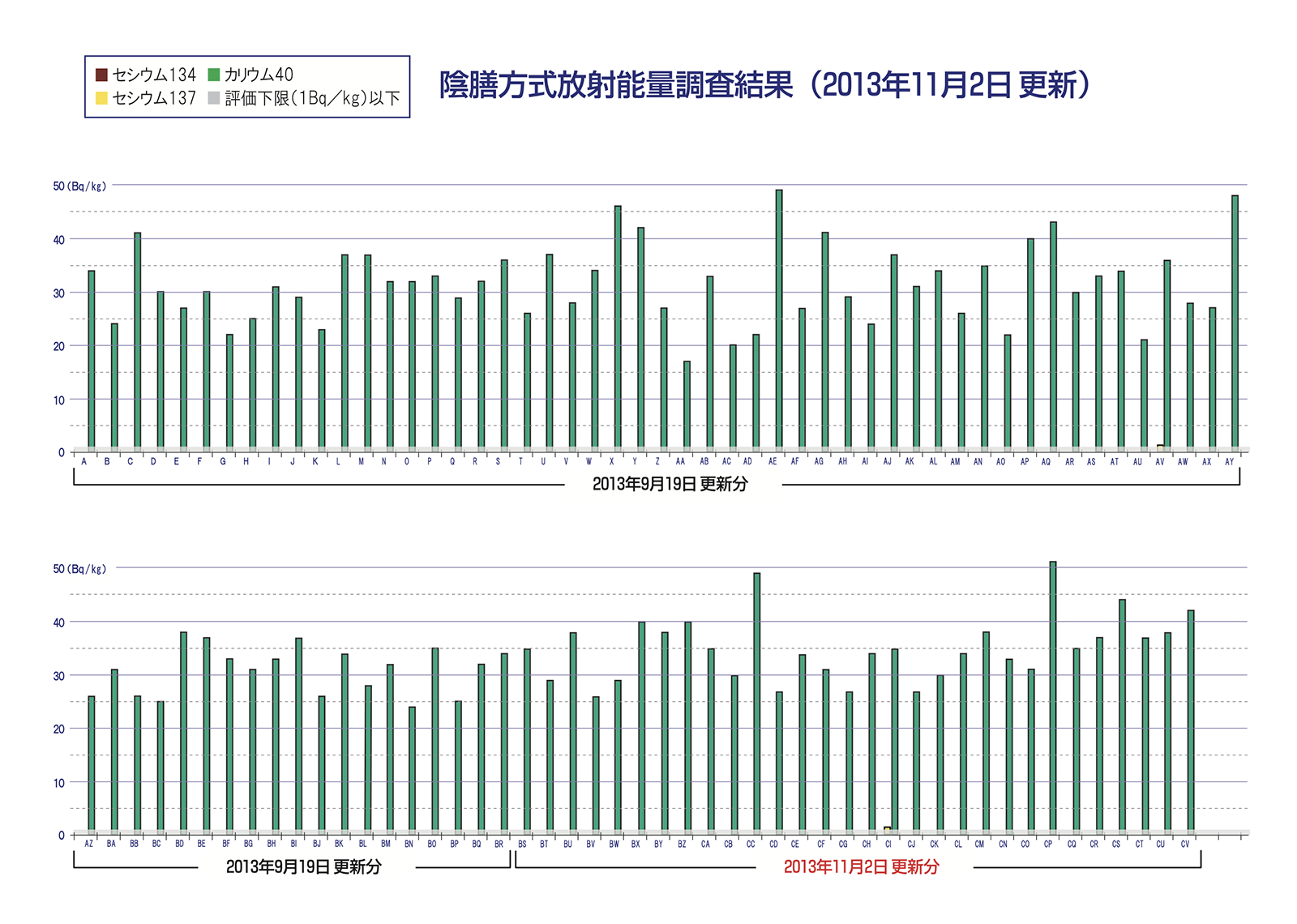This screenshot has width=1297, height=924.
Task: Click the green bar for sample BX
Action: click(x=642, y=726)
